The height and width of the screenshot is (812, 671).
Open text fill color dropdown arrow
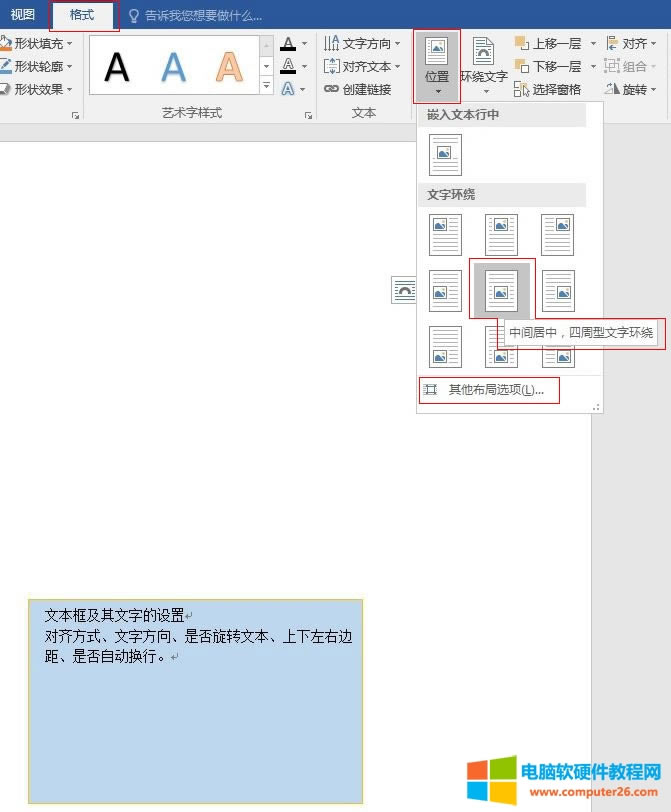[x=304, y=44]
